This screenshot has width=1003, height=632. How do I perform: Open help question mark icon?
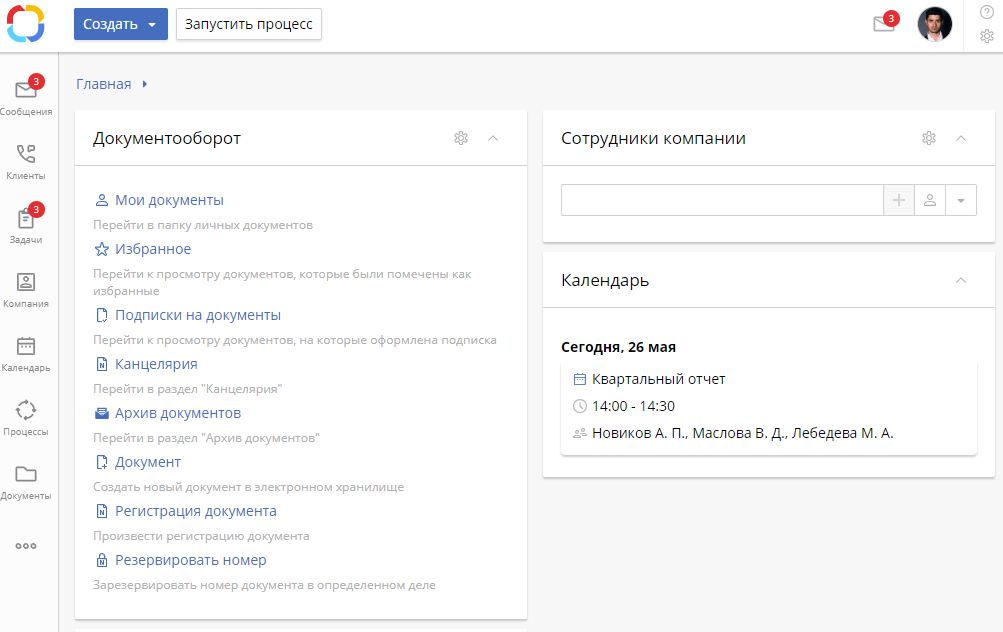[x=986, y=12]
